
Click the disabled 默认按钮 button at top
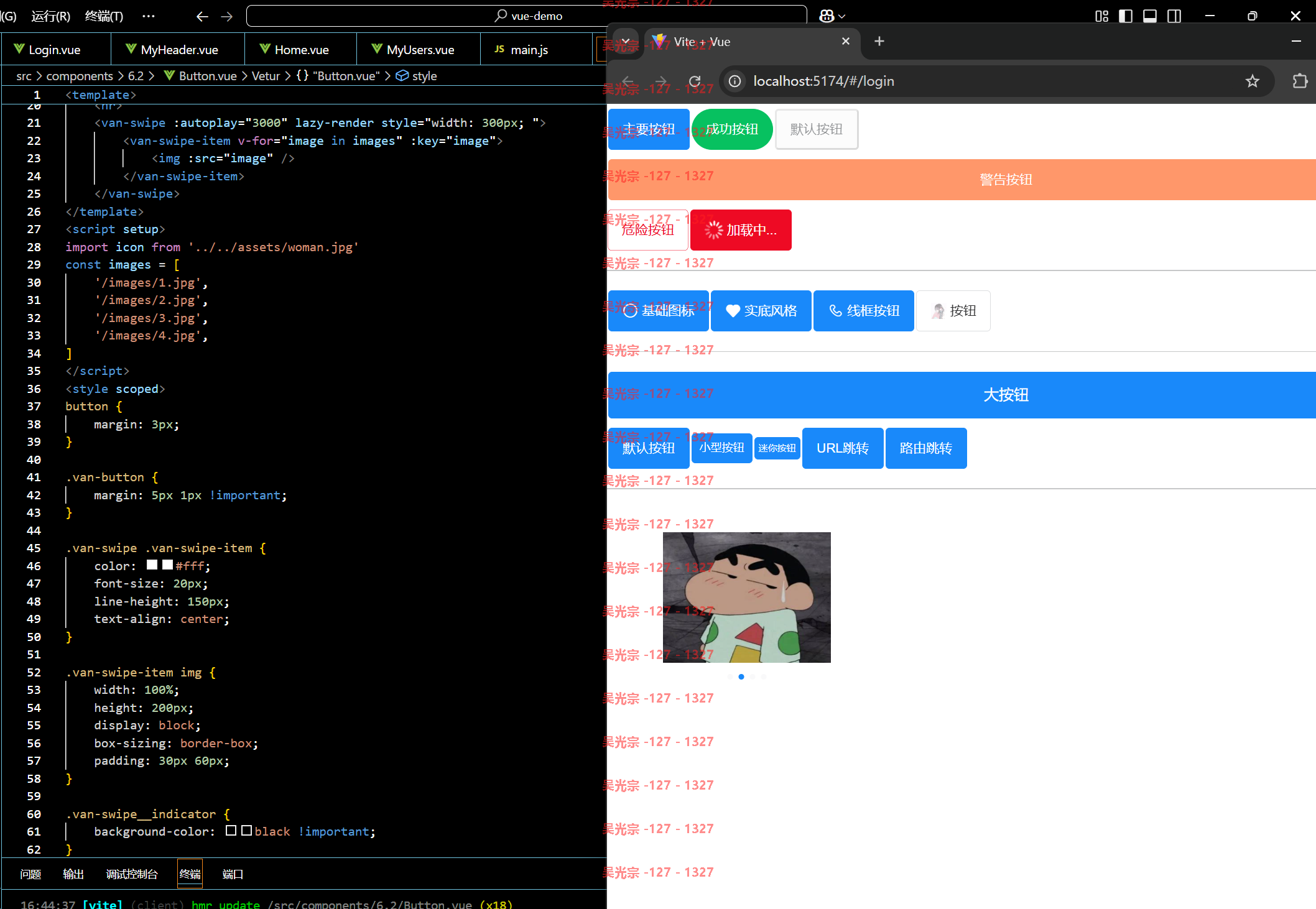[817, 129]
